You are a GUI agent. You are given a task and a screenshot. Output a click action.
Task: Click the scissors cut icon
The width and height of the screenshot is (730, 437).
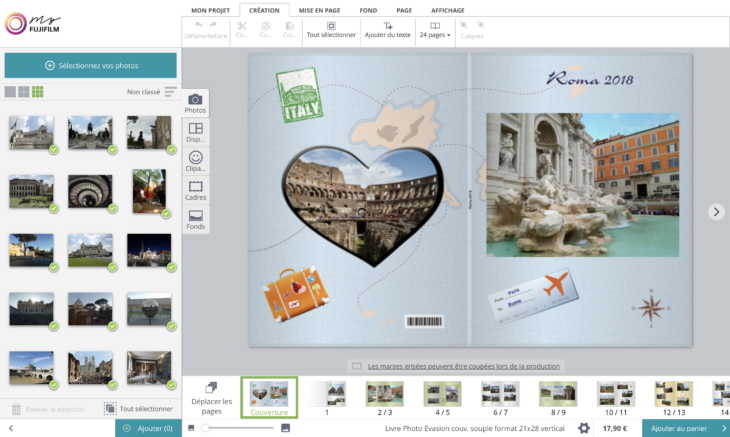point(242,26)
